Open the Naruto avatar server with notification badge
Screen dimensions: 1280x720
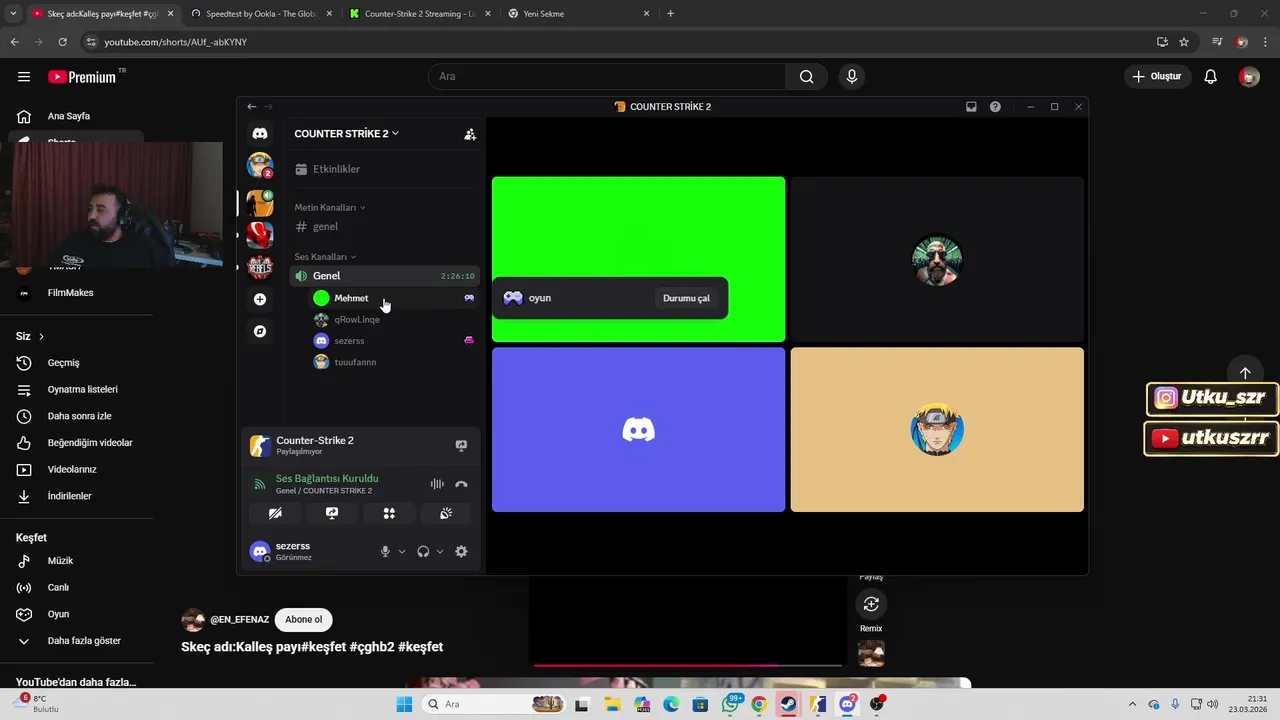pos(260,166)
